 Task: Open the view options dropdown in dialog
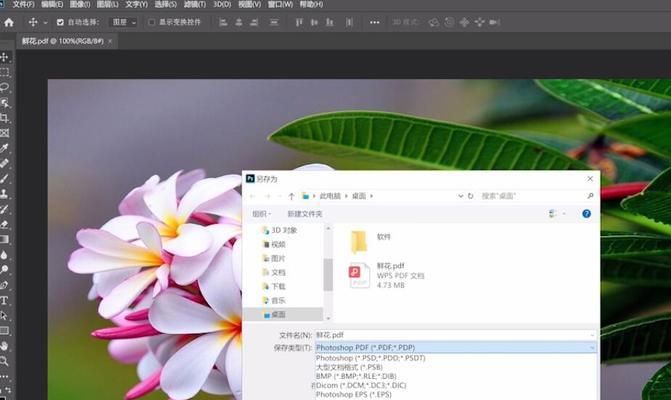tap(564, 213)
